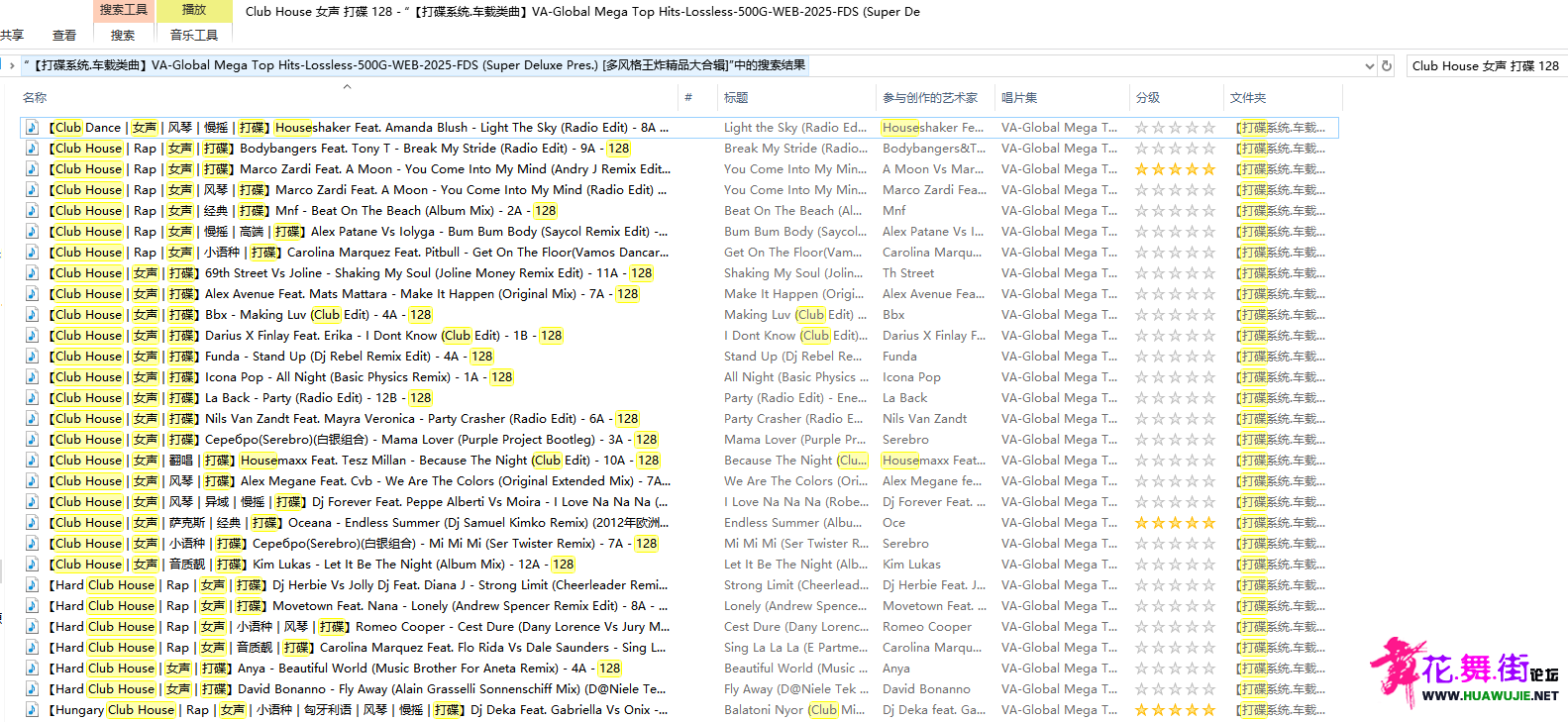The width and height of the screenshot is (1568, 722).
Task: Expand the breadcrumb chevron at address bar start
Action: pyautogui.click(x=11, y=66)
